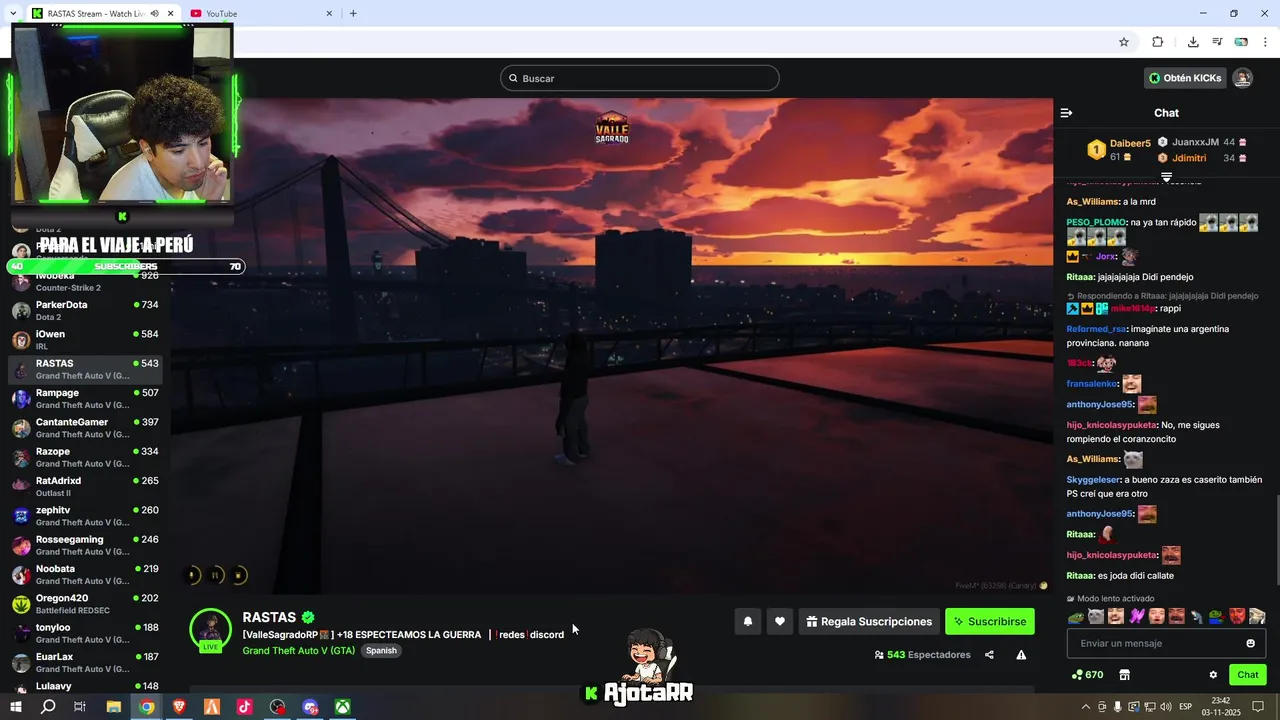
Task: Click the Spanish language tag
Action: [381, 650]
